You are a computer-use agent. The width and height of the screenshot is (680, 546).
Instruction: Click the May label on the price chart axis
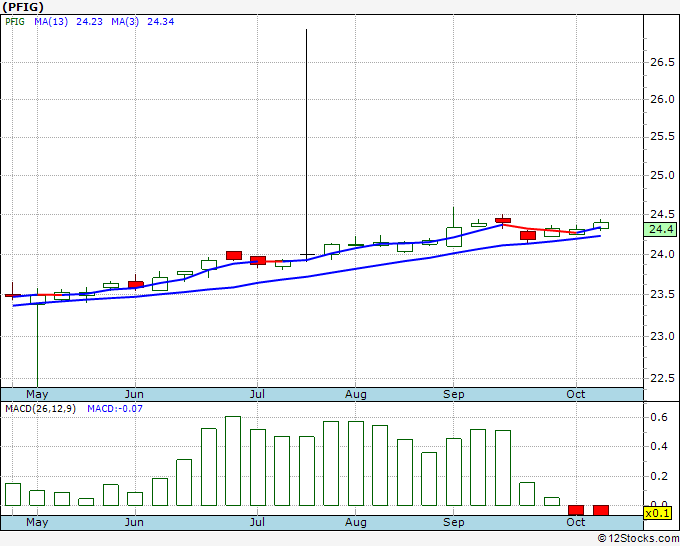[36, 394]
